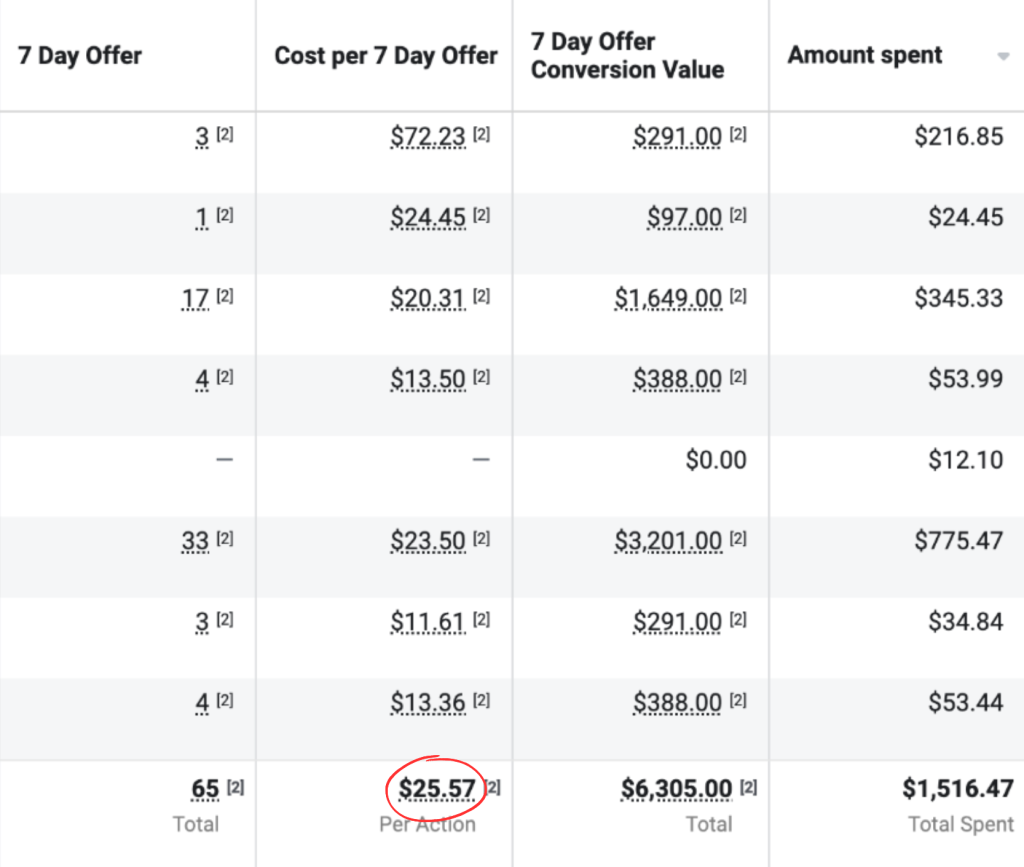The image size is (1024, 867).
Task: Open footnote [2] beside the 65 total
Action: tap(235, 788)
